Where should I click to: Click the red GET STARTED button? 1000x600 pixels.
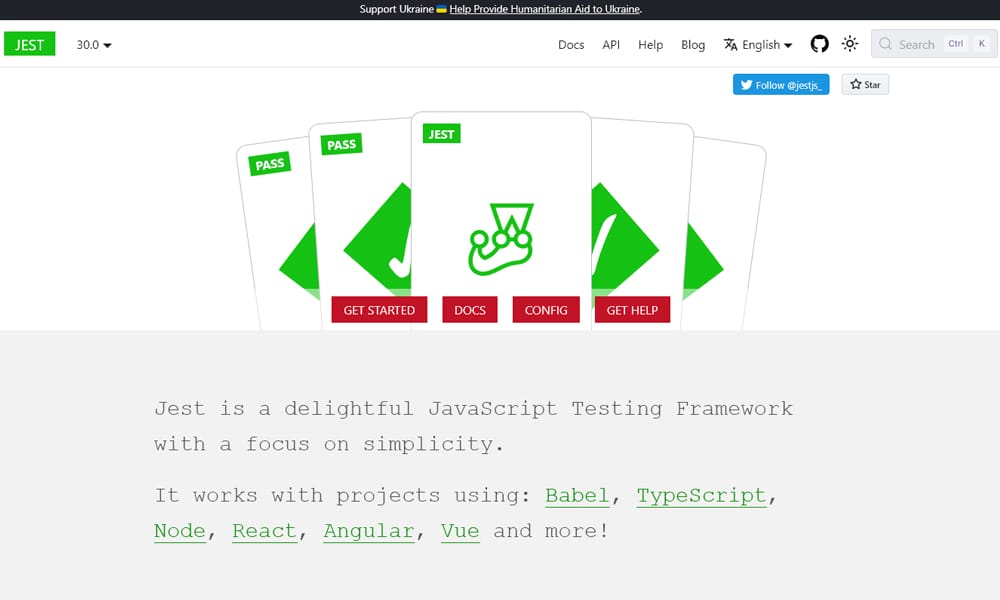[x=379, y=310]
